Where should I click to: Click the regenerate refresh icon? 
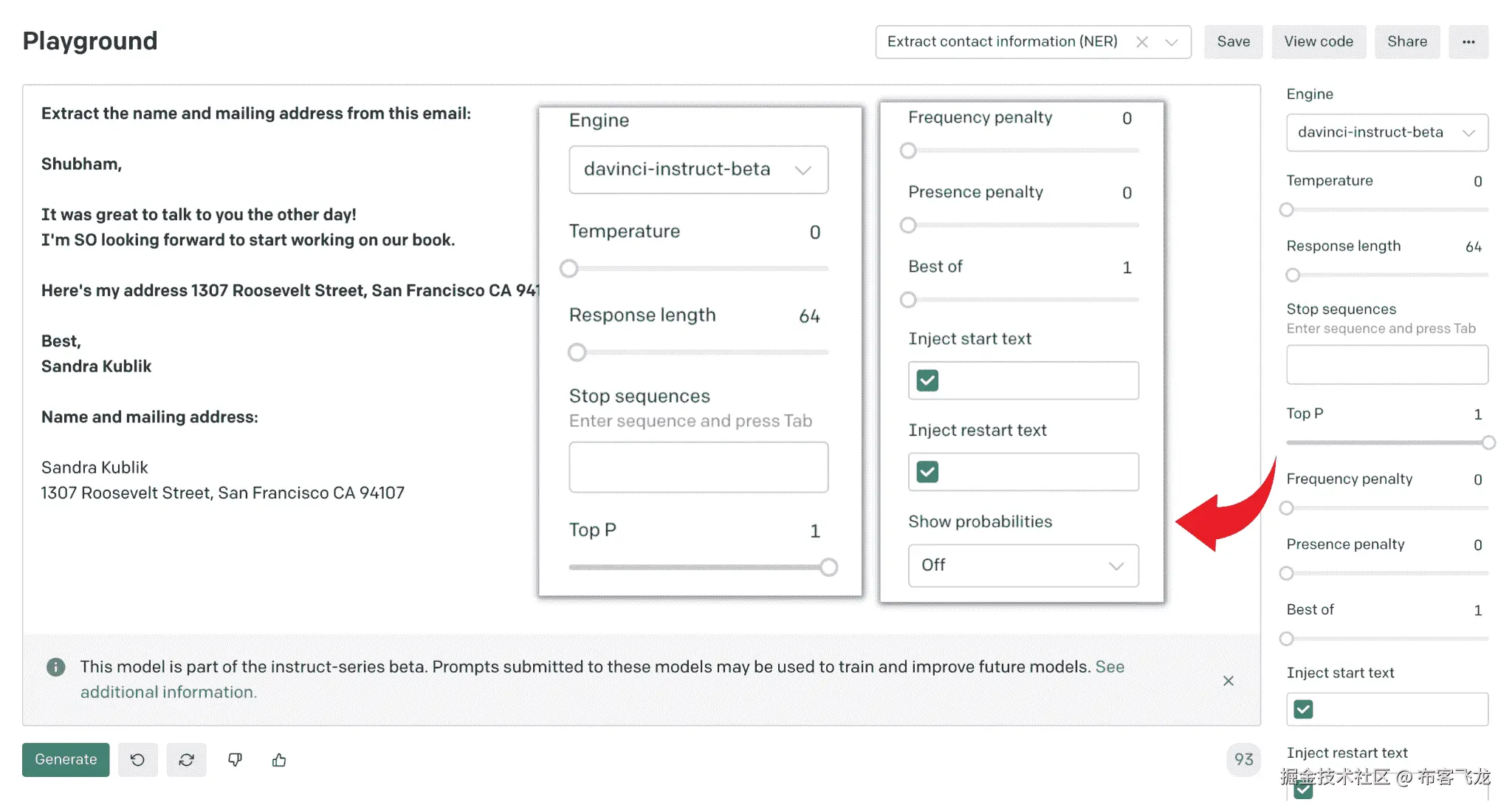coord(186,759)
